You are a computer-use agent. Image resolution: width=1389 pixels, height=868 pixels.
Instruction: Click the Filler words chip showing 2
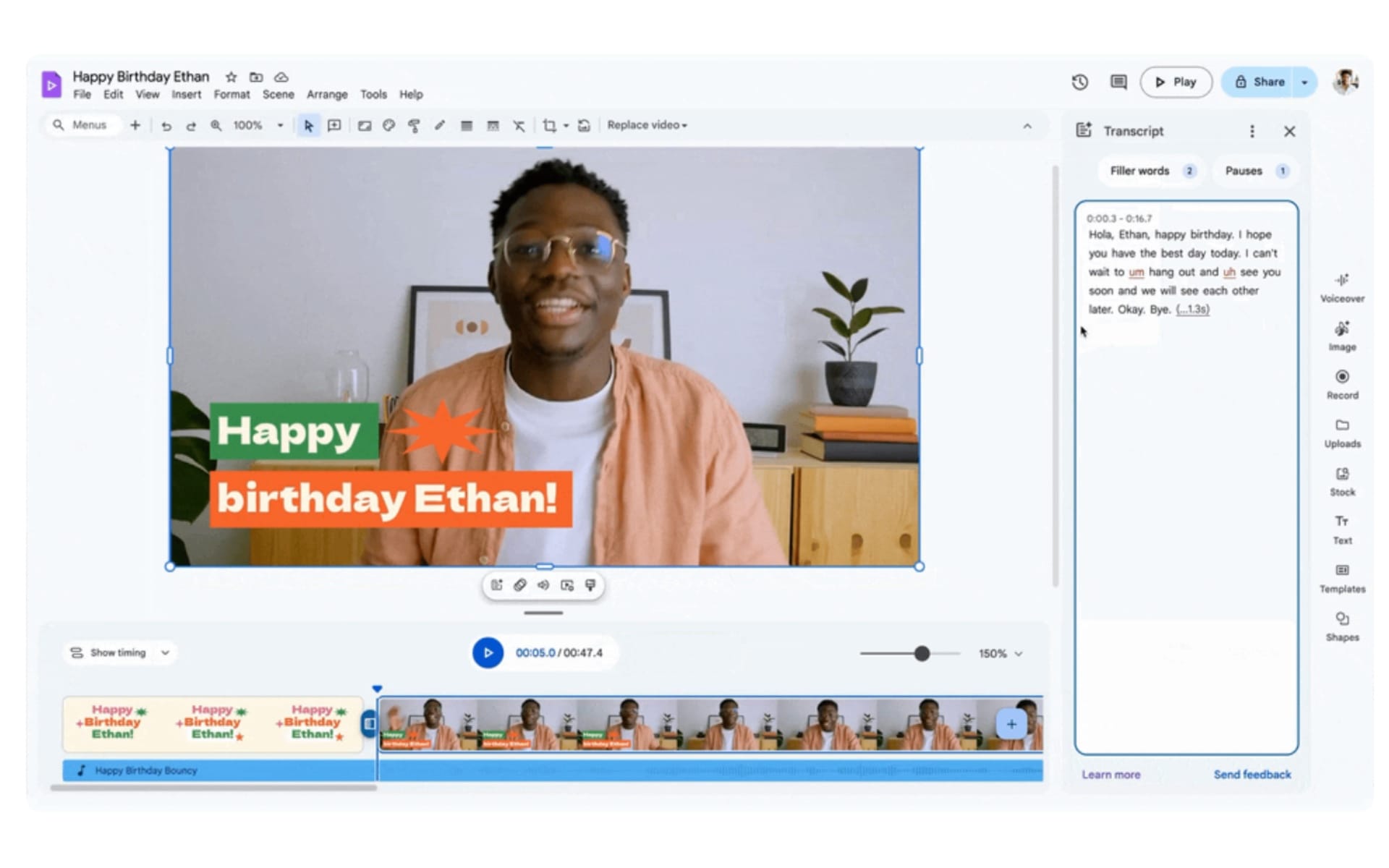[1149, 171]
